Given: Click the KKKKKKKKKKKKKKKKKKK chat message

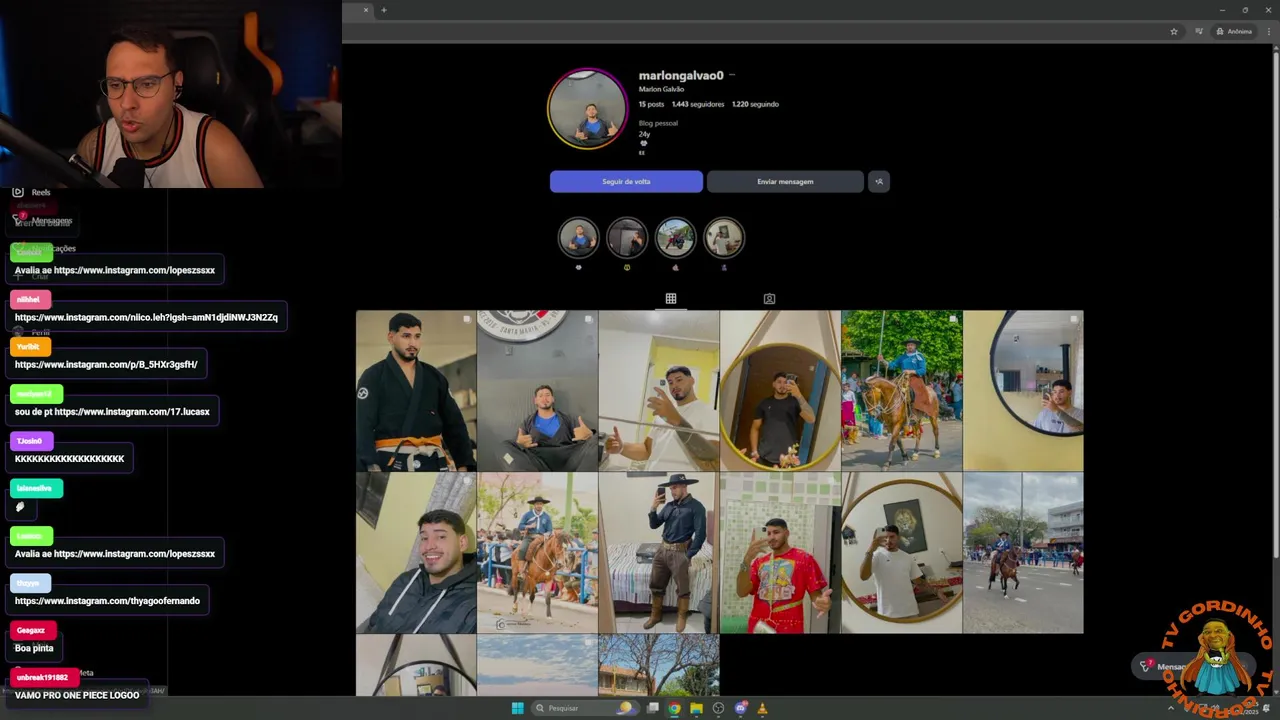Looking at the screenshot, I should coord(69,459).
